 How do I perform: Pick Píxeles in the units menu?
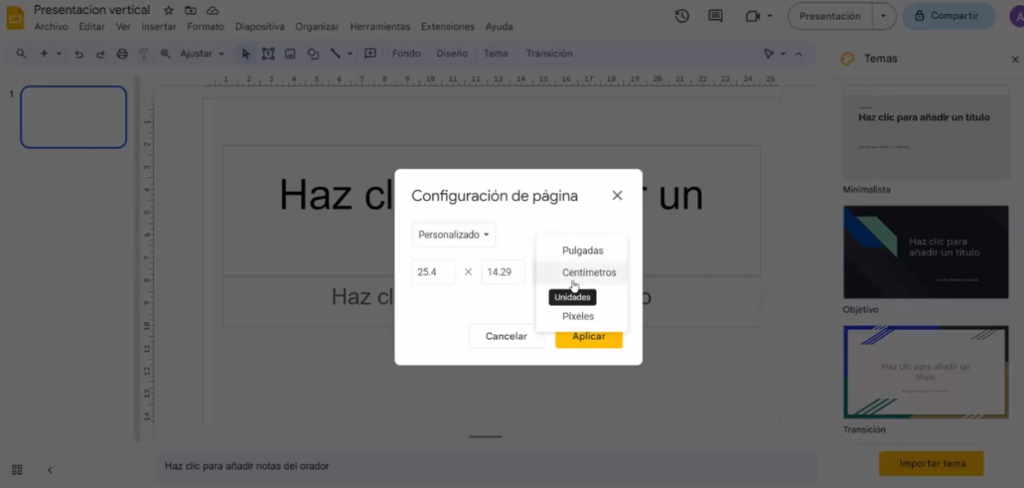(x=578, y=316)
